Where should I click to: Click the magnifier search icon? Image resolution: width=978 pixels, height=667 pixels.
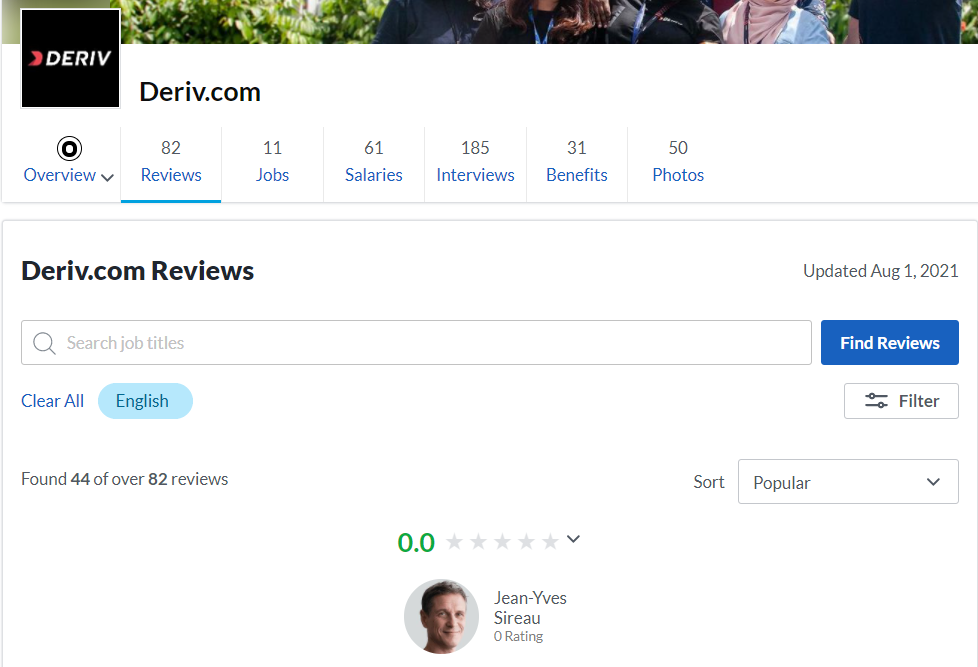click(x=44, y=343)
